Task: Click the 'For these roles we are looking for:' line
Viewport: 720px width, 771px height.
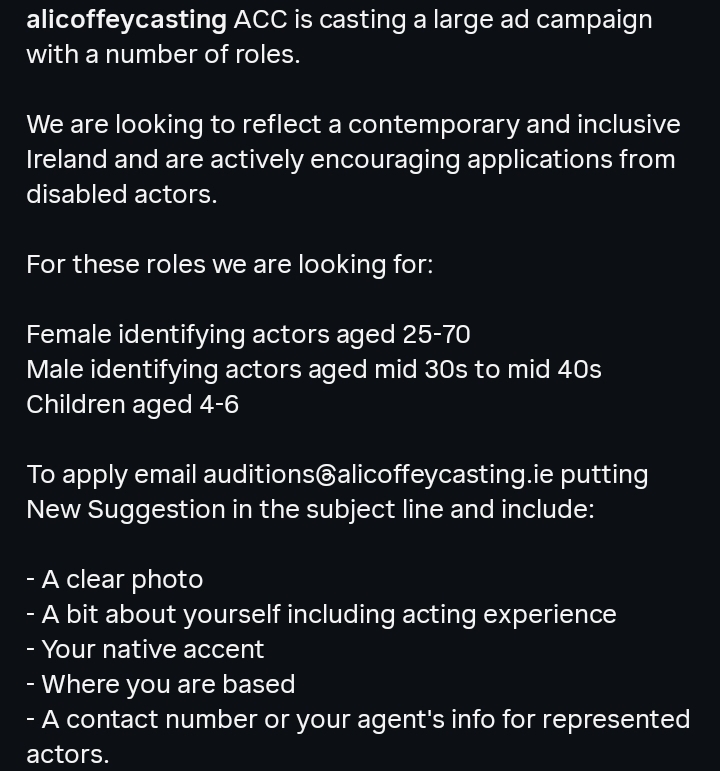Action: pyautogui.click(x=230, y=265)
